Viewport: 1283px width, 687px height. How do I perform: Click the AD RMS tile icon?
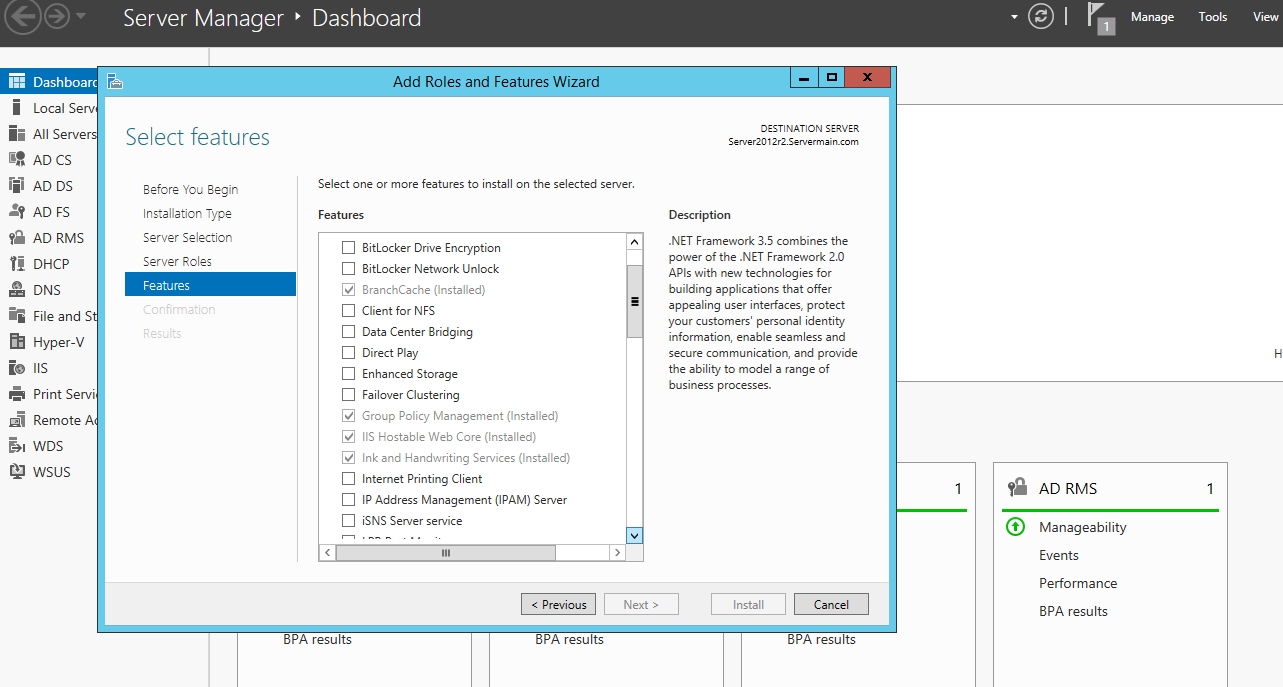pos(1018,488)
